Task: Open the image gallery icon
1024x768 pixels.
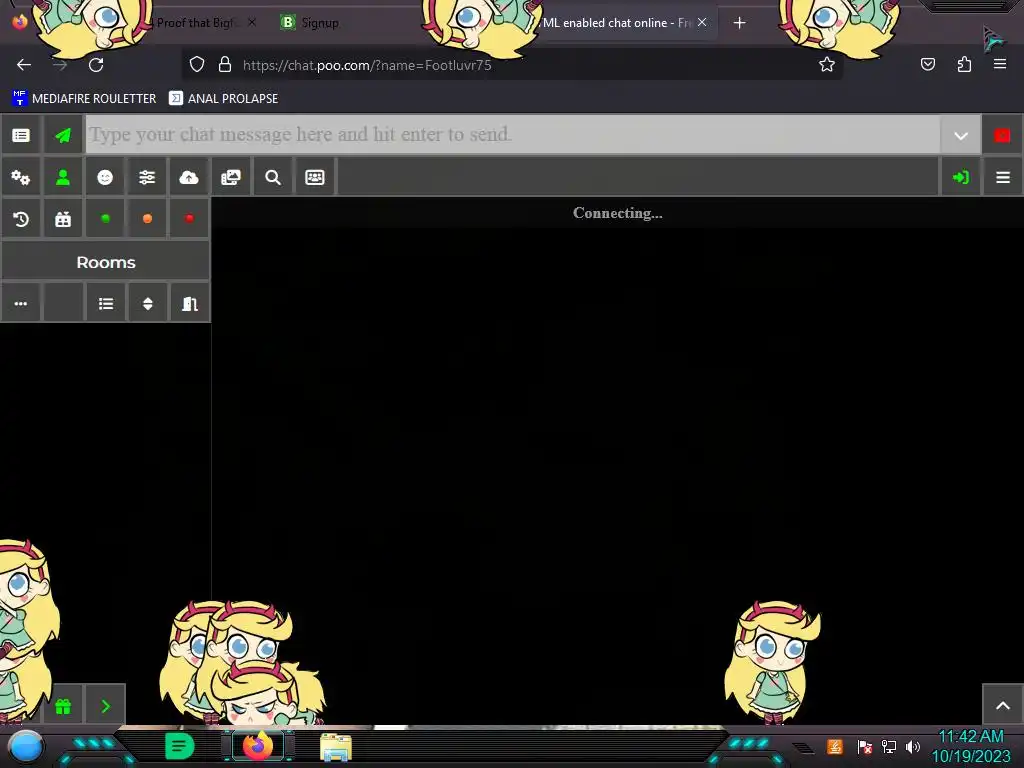Action: click(231, 177)
